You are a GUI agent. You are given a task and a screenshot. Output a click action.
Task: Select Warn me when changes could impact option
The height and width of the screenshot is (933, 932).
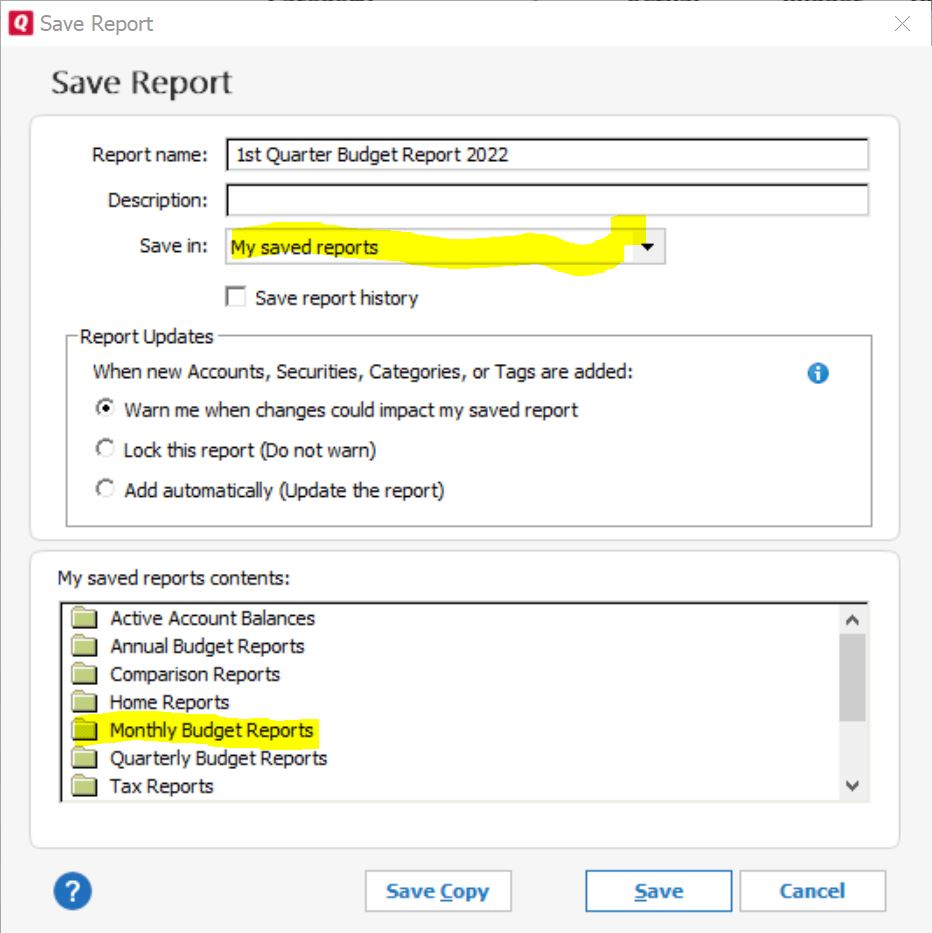[105, 408]
